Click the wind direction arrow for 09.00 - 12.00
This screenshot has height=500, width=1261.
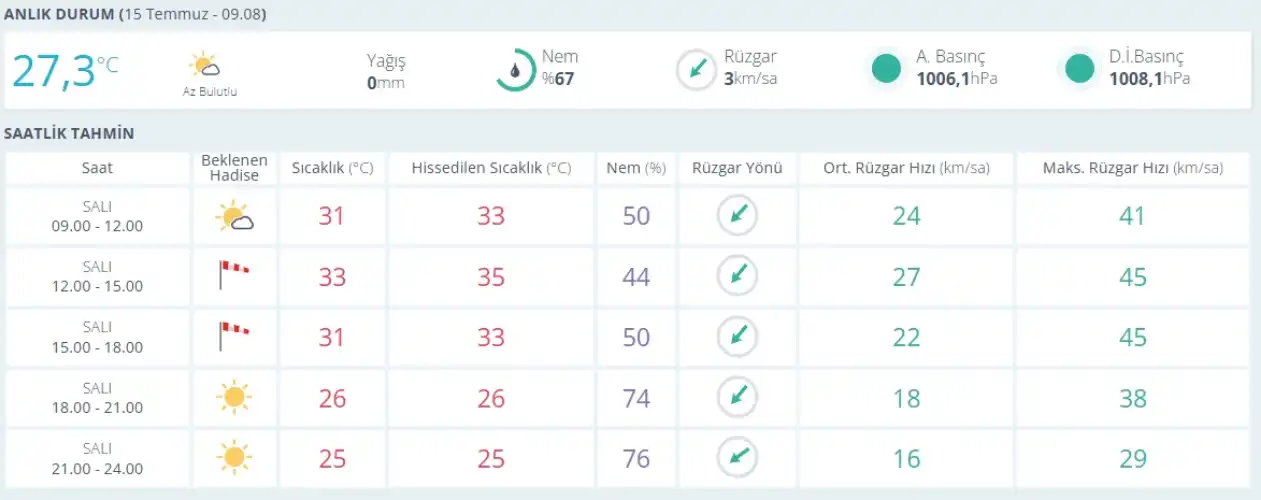coord(737,215)
